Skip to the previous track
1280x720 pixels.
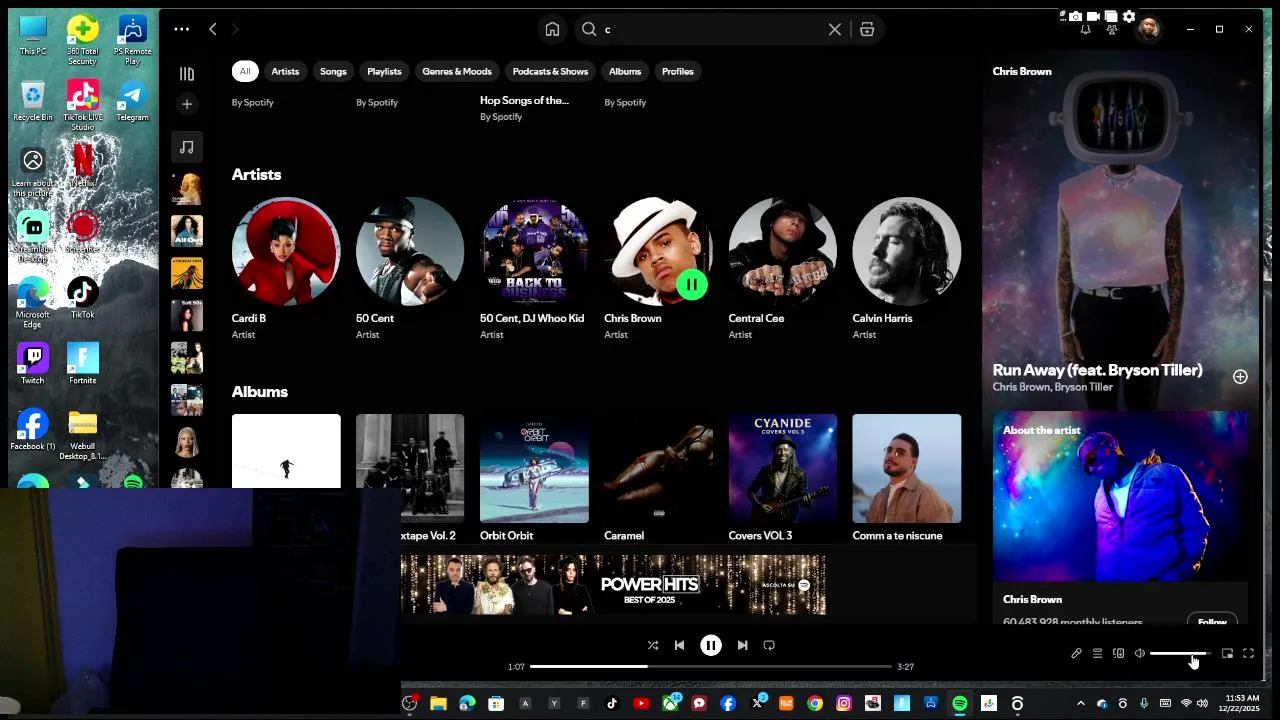pyautogui.click(x=680, y=646)
